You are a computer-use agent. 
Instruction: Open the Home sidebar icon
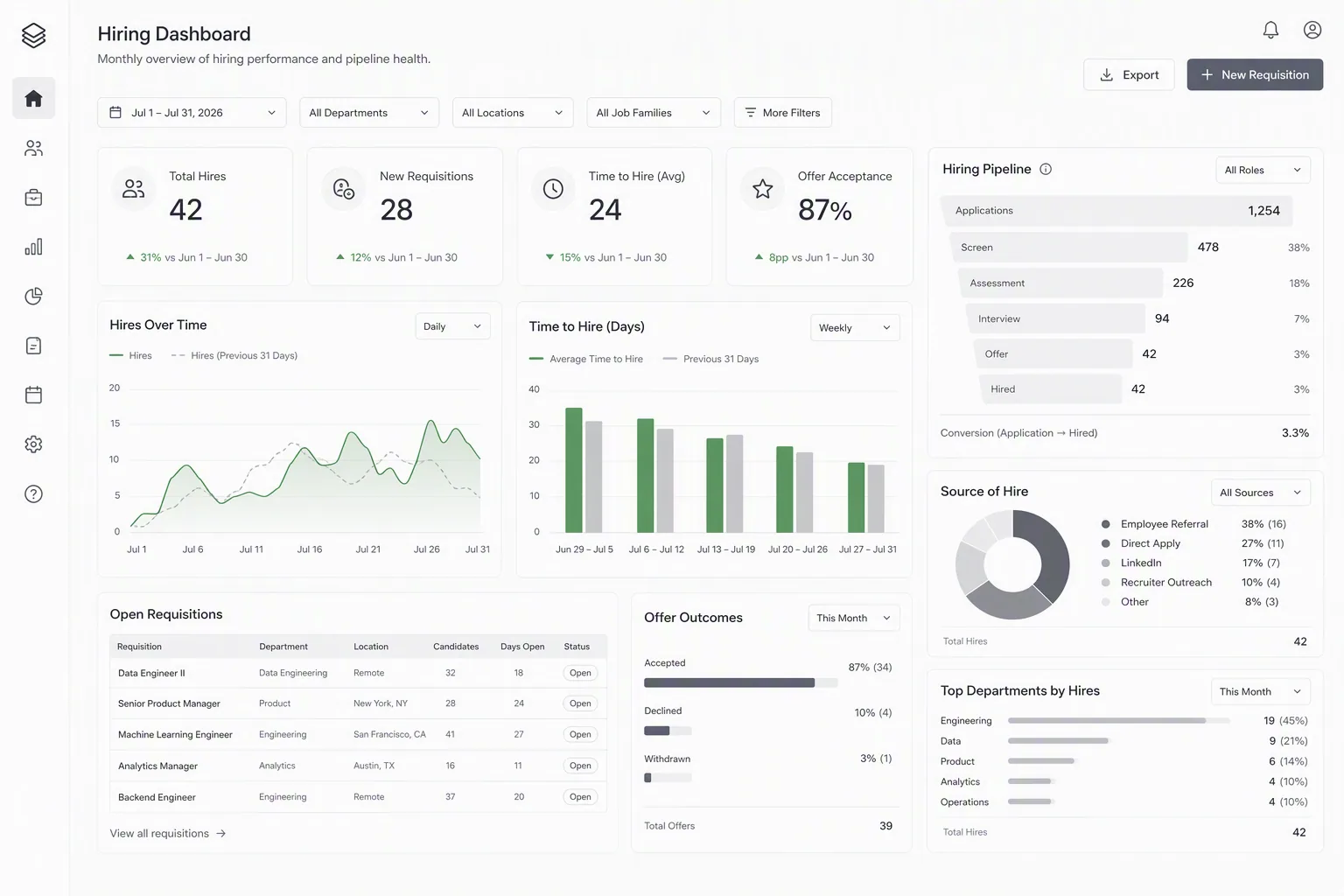point(33,98)
